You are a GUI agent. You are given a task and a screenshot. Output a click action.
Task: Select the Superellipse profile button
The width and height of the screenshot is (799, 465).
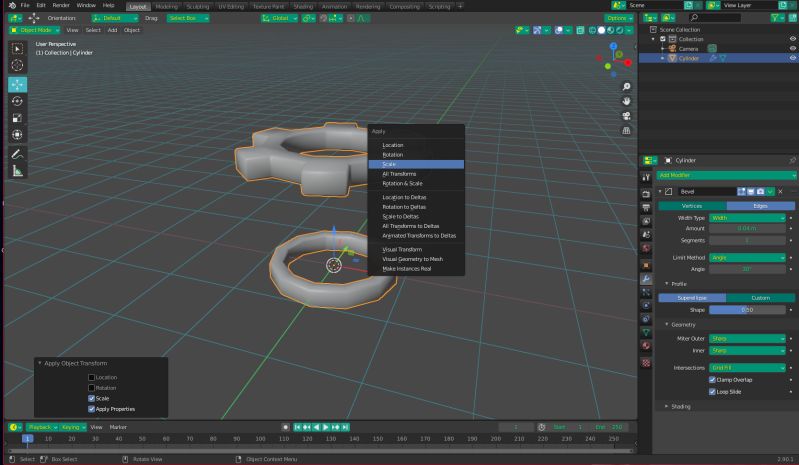tap(692, 298)
